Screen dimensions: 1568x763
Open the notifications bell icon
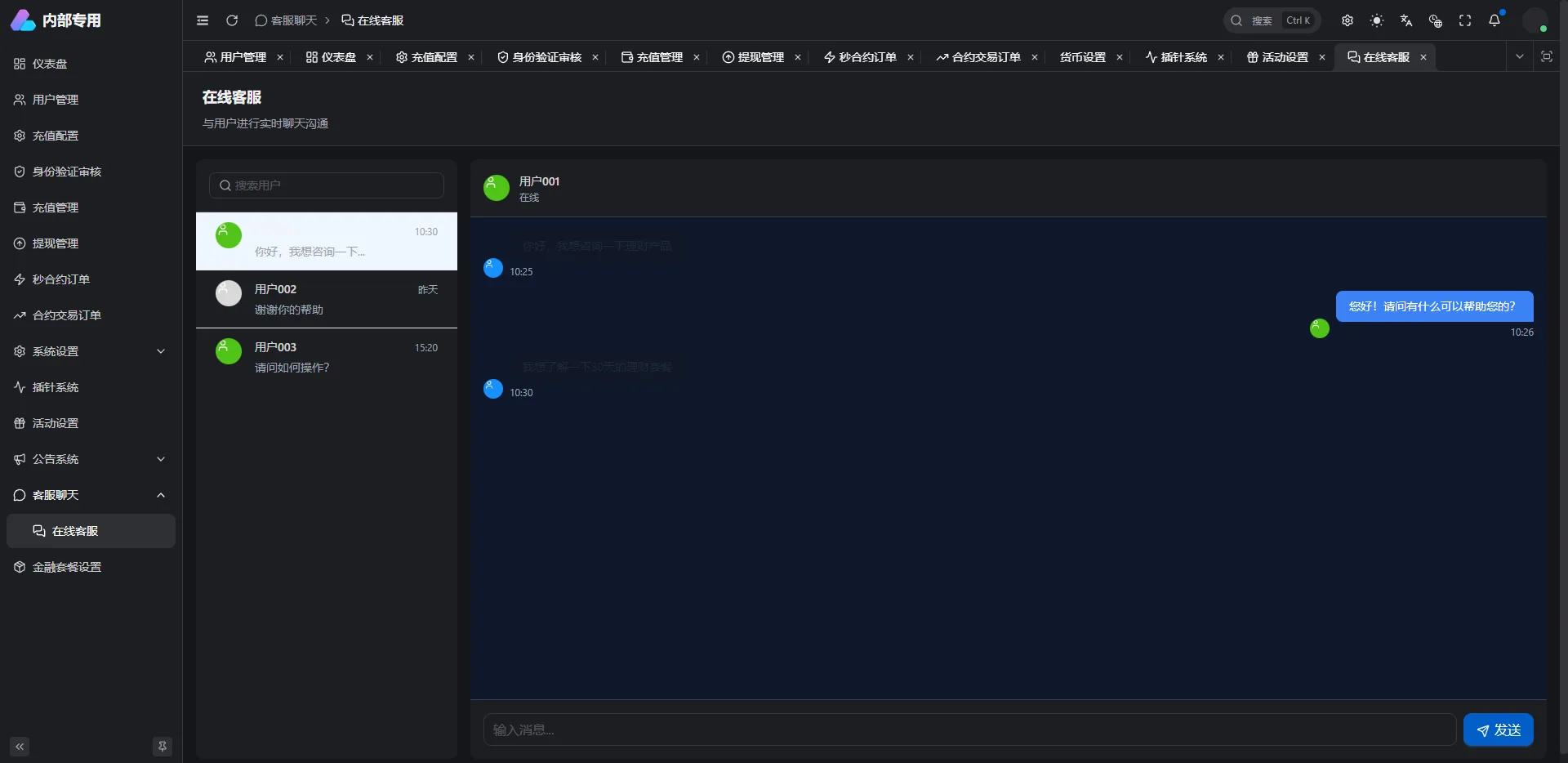point(1494,20)
